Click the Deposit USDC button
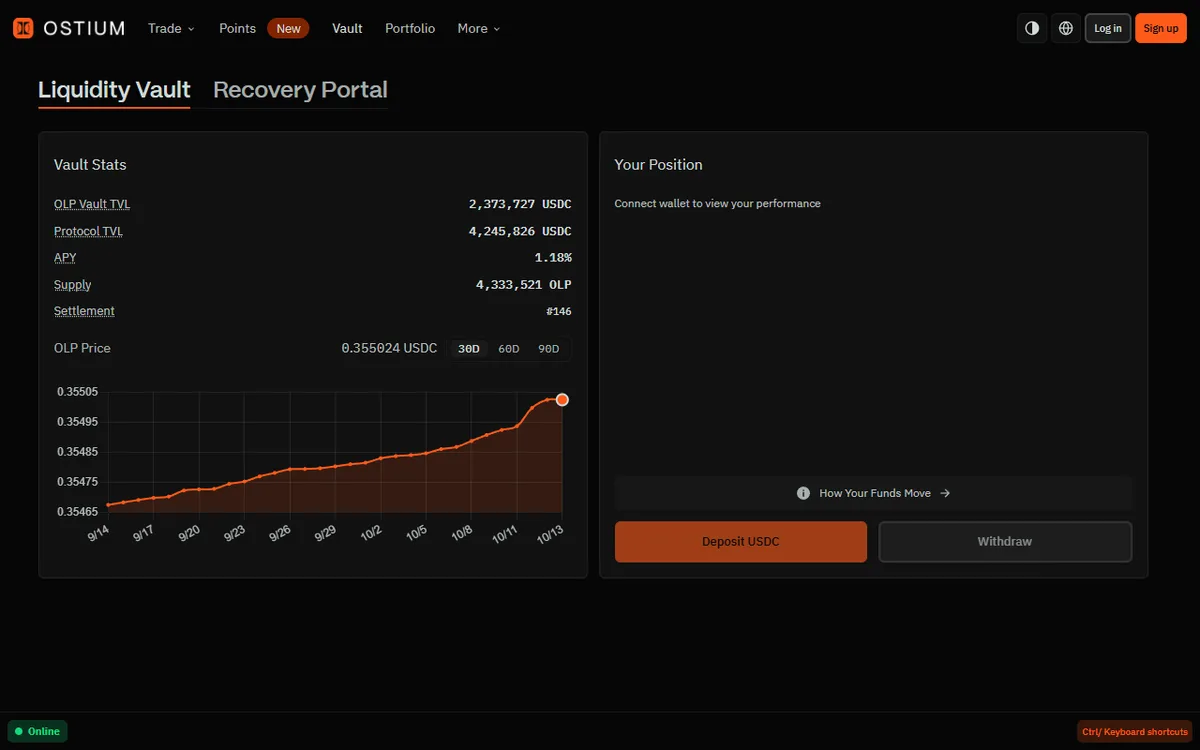The height and width of the screenshot is (750, 1200). click(x=741, y=542)
